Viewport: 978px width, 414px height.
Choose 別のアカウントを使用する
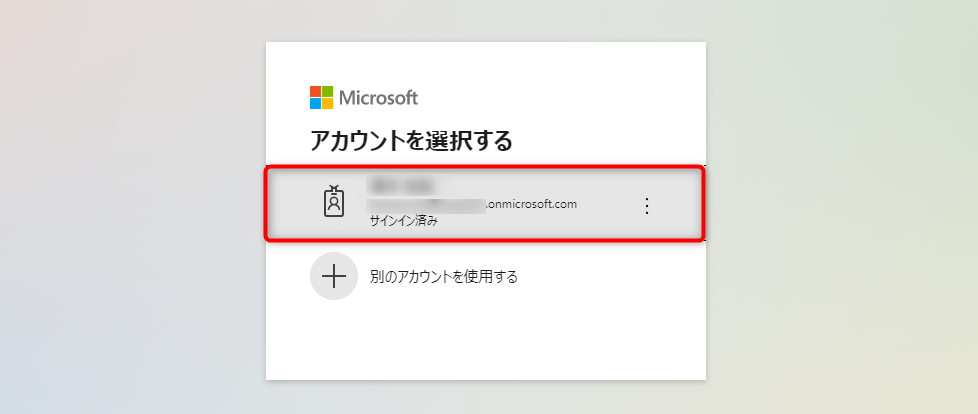pos(443,276)
